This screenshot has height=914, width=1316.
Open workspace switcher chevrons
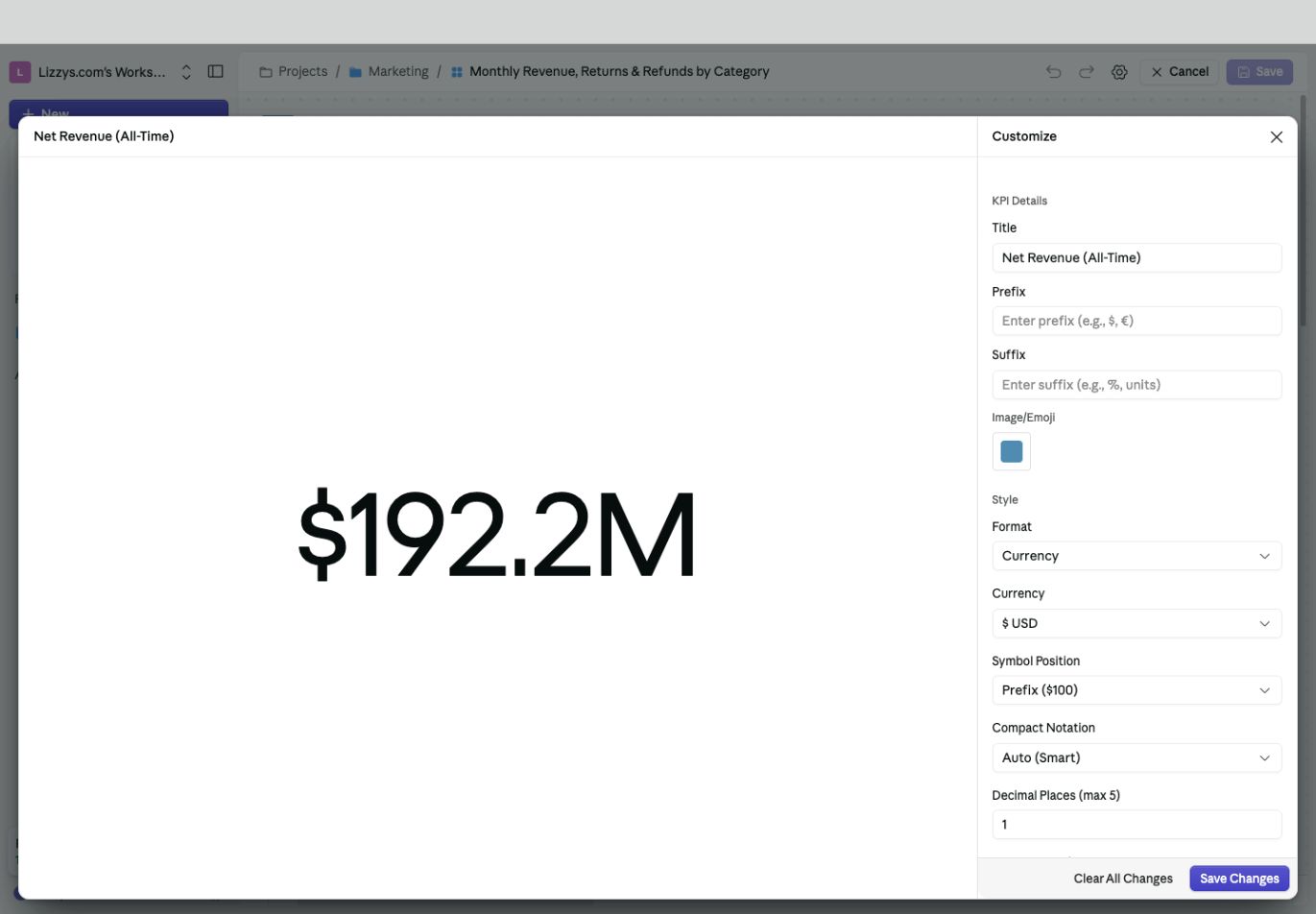(x=186, y=72)
